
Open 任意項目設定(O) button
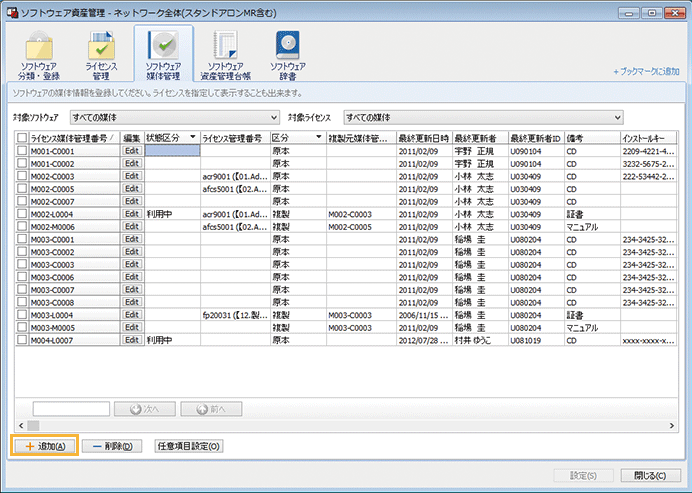tap(188, 446)
